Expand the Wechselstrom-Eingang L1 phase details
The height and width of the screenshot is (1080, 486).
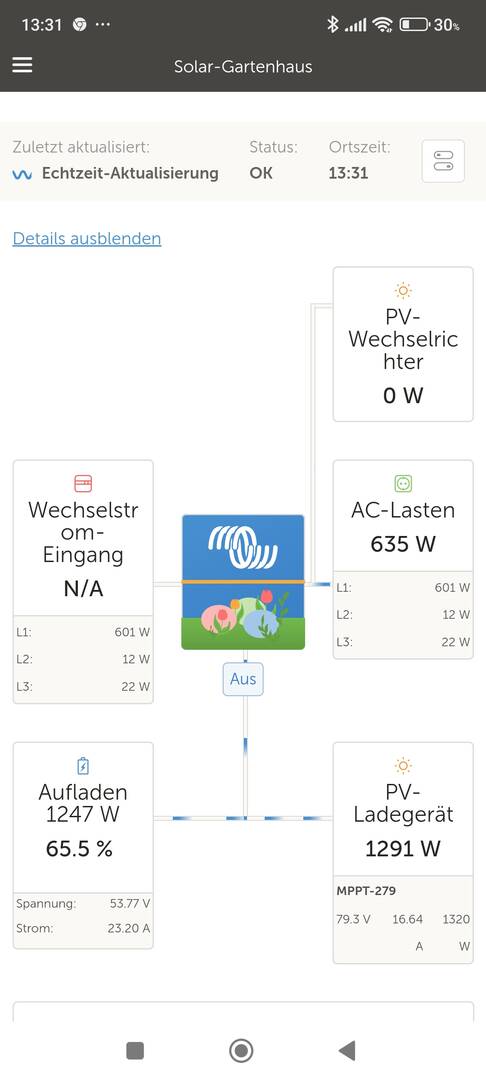tap(83, 632)
